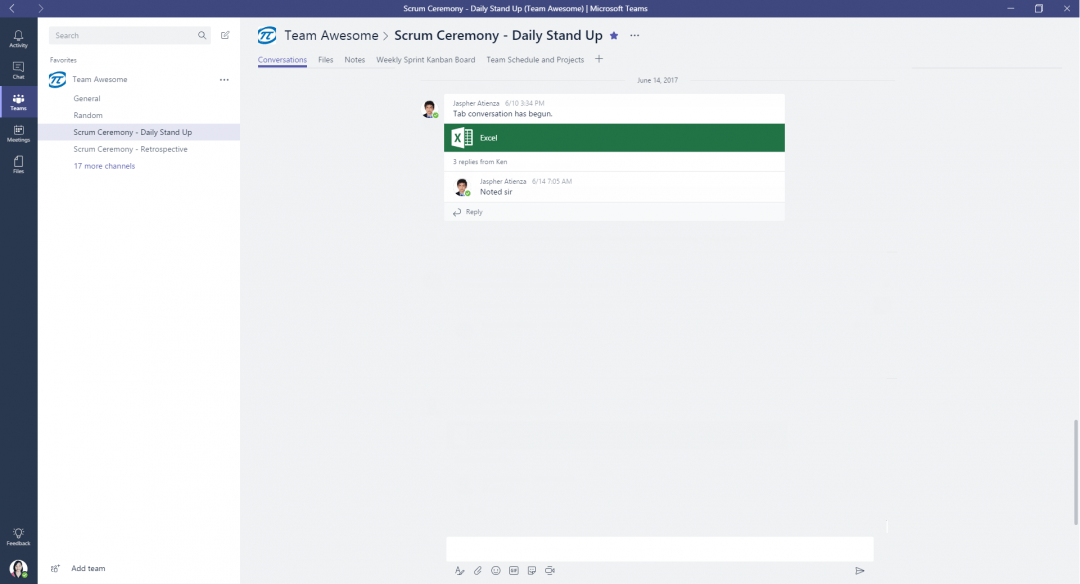Open the Activity feed
The image size is (1080, 584).
(x=18, y=38)
